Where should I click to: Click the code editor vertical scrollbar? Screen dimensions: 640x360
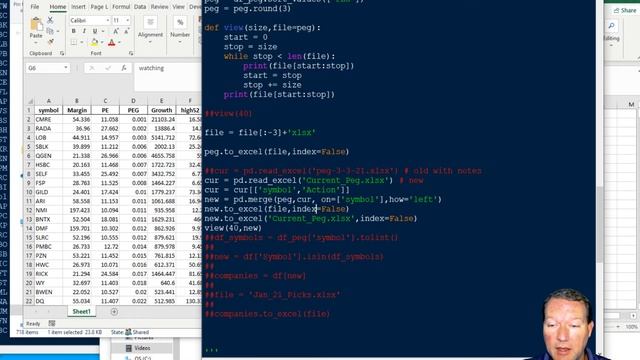pos(599,224)
